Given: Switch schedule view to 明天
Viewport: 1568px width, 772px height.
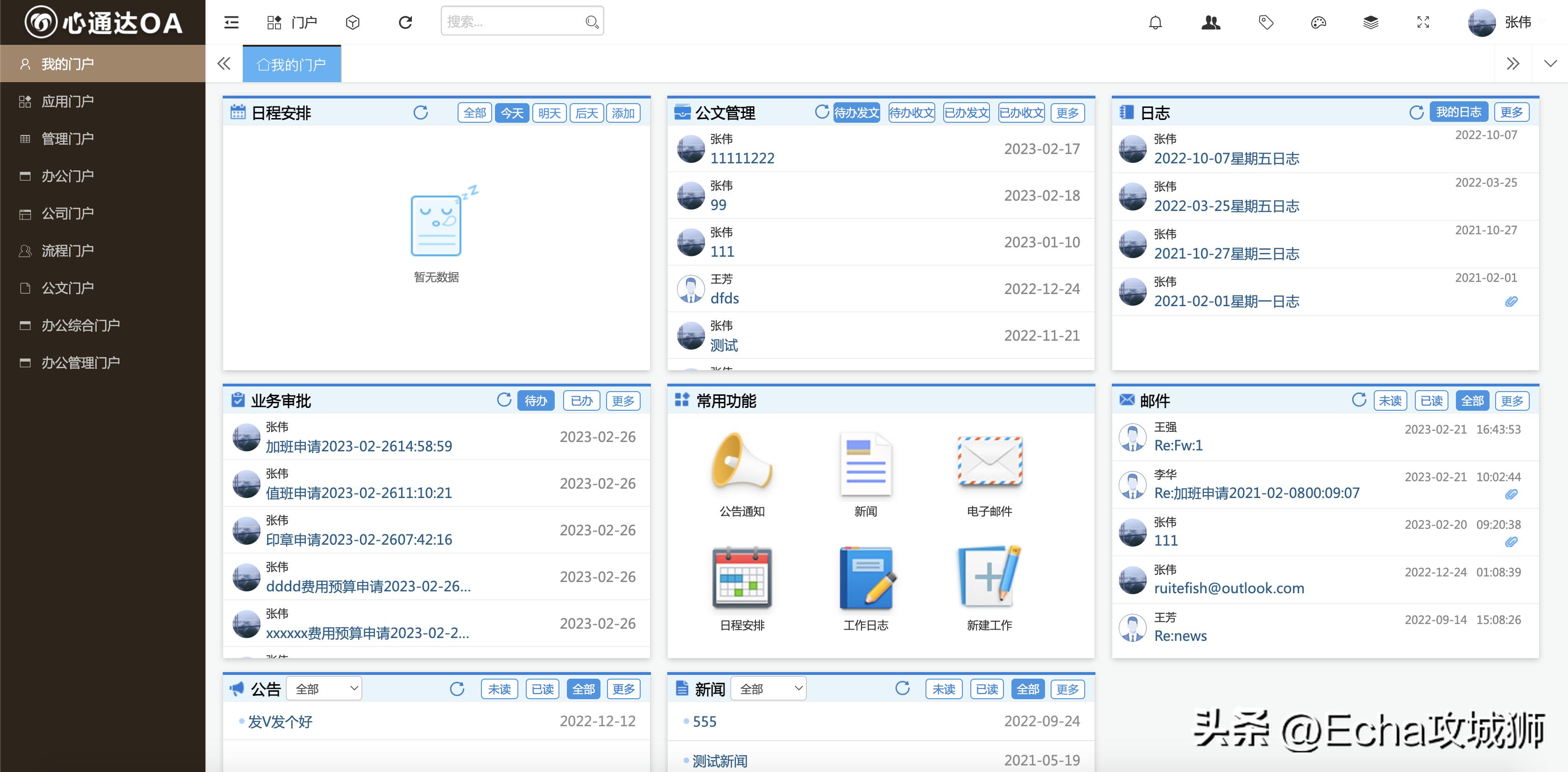Looking at the screenshot, I should (549, 112).
